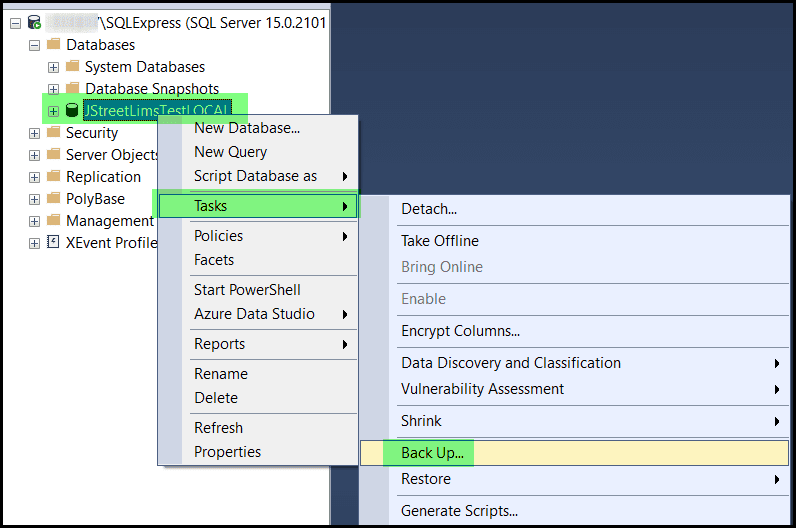The image size is (796, 528).
Task: Expand the Security node
Action: [x=35, y=134]
